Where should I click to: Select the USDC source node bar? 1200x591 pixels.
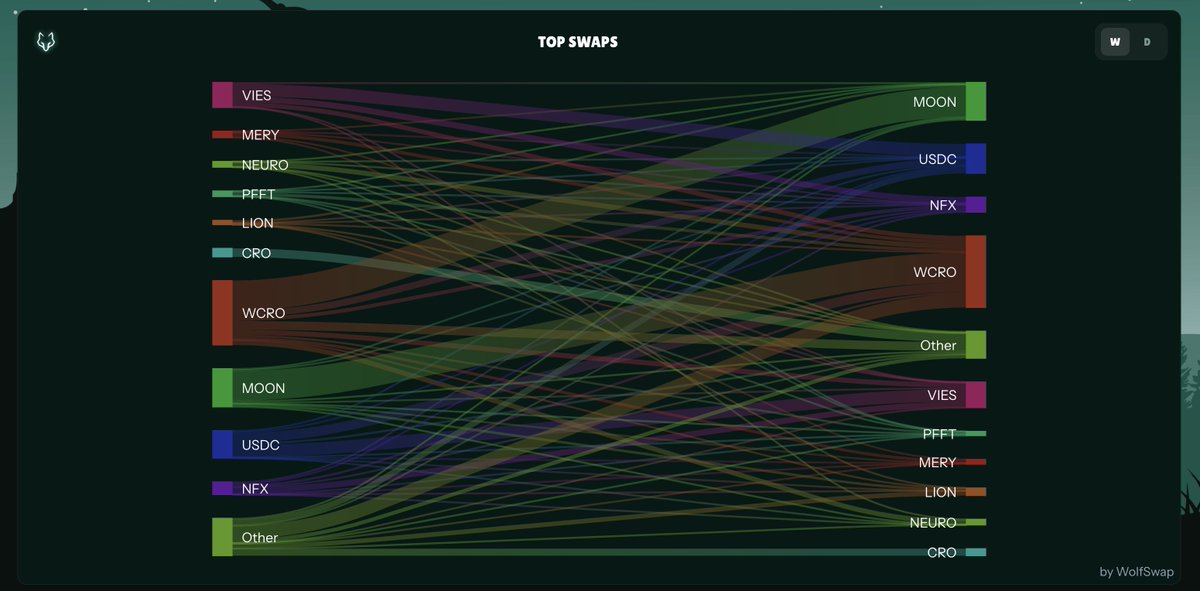[x=222, y=444]
